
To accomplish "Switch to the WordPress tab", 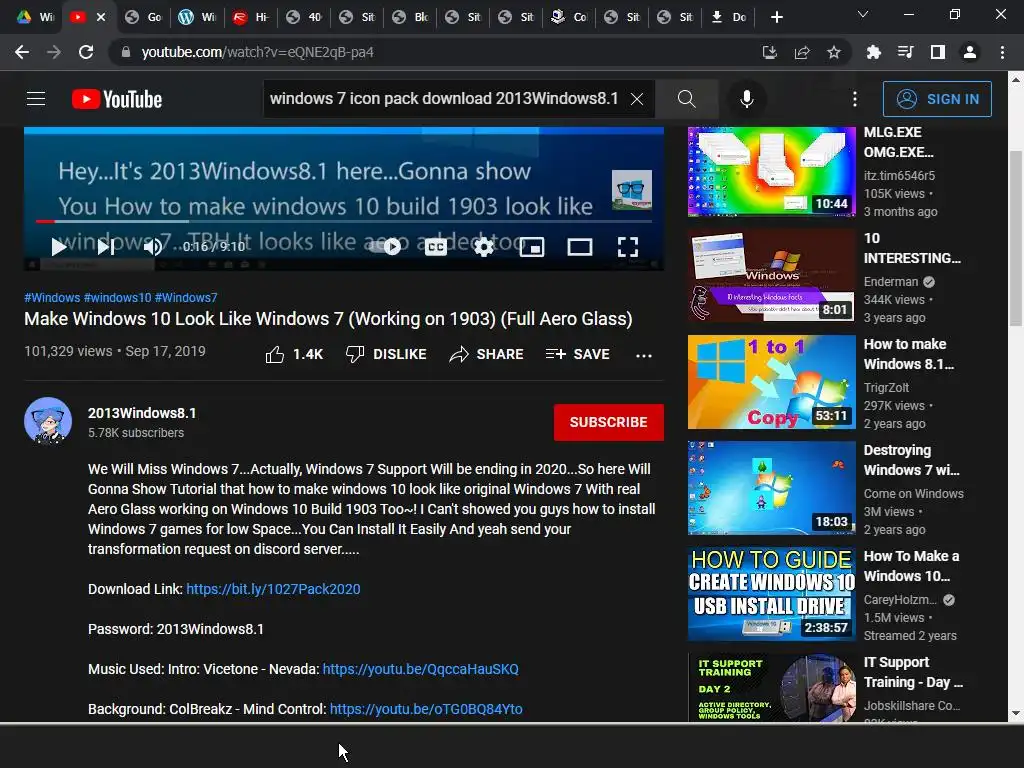I will (x=197, y=17).
